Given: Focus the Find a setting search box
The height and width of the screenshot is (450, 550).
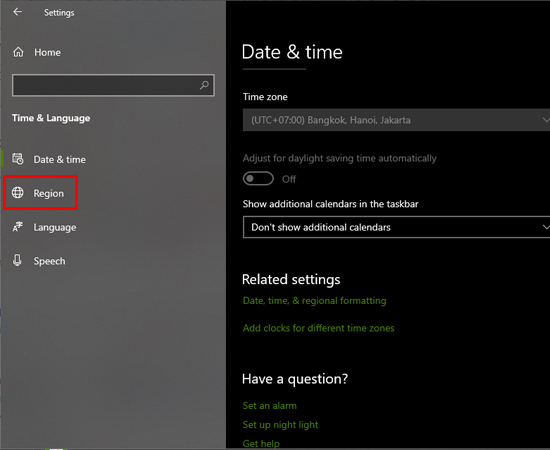Looking at the screenshot, I should pos(113,85).
